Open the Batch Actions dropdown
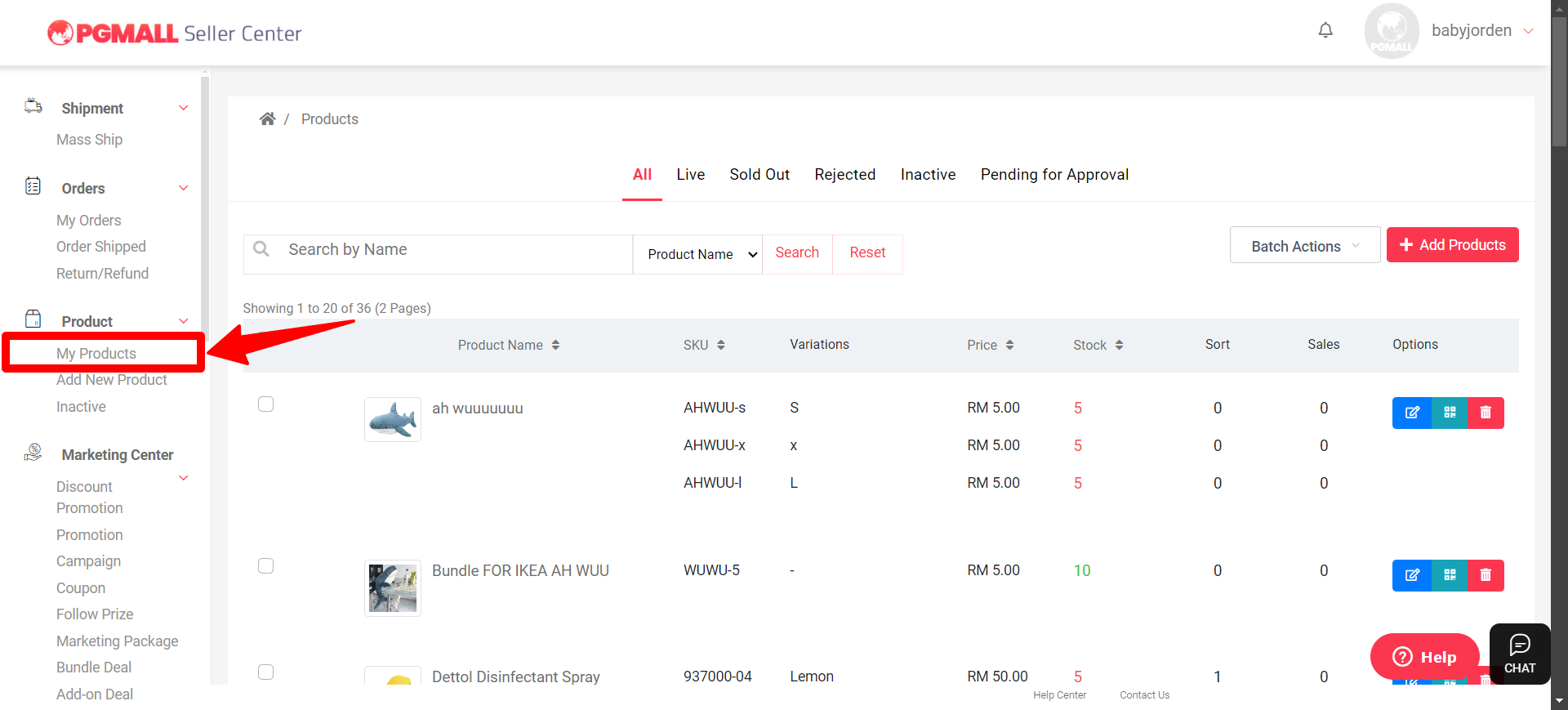 point(1304,246)
